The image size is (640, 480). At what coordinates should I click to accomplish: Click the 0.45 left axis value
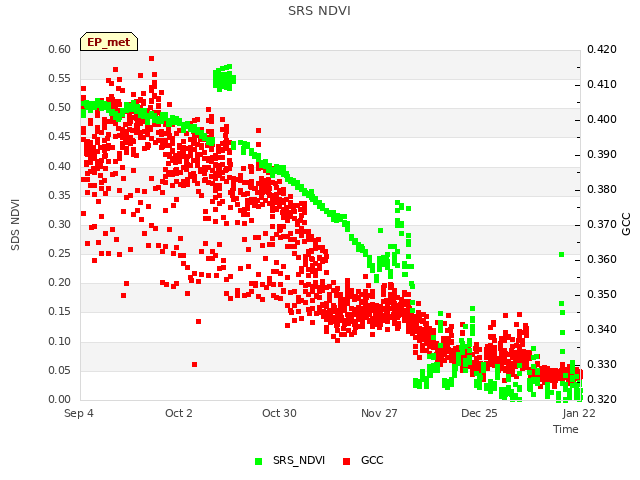click(x=60, y=136)
